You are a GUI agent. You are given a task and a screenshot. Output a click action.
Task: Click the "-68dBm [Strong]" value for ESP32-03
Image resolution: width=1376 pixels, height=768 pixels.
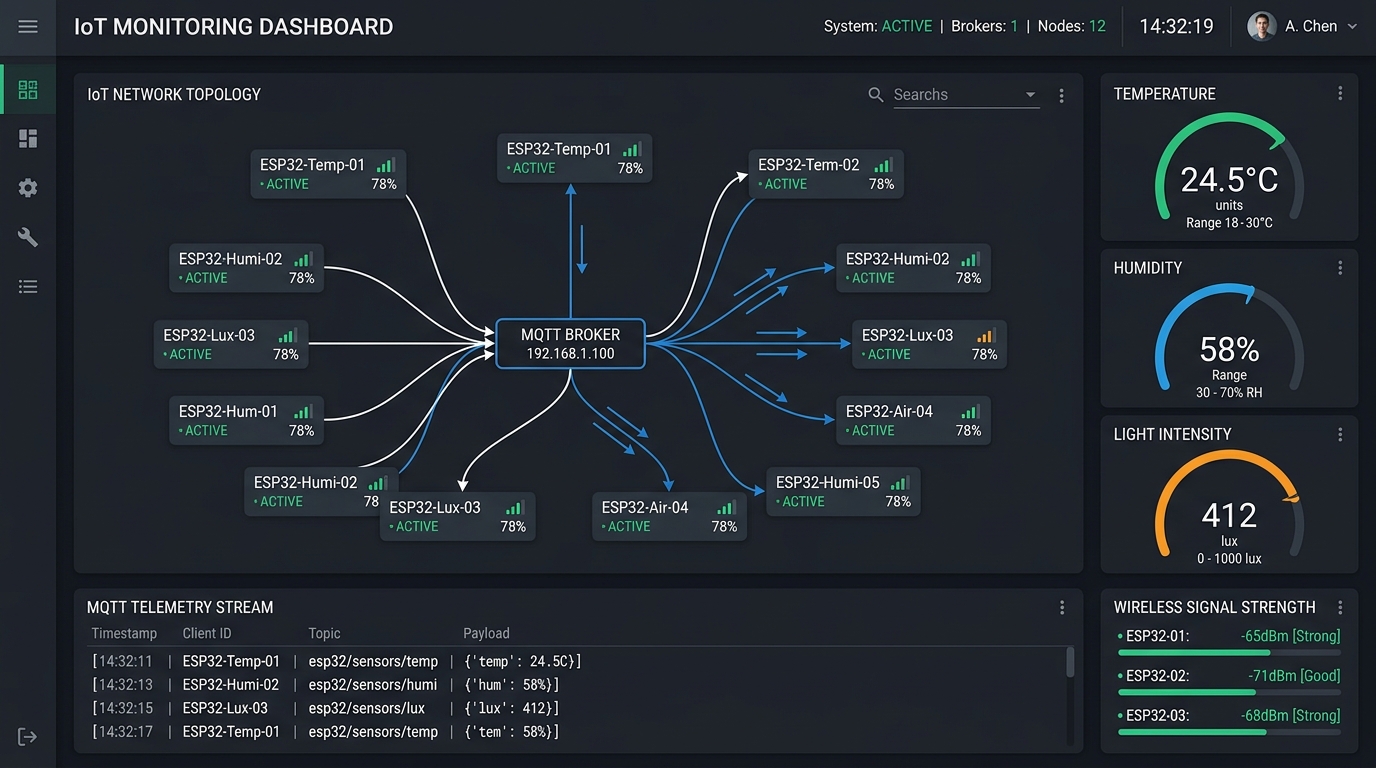pyautogui.click(x=1290, y=716)
